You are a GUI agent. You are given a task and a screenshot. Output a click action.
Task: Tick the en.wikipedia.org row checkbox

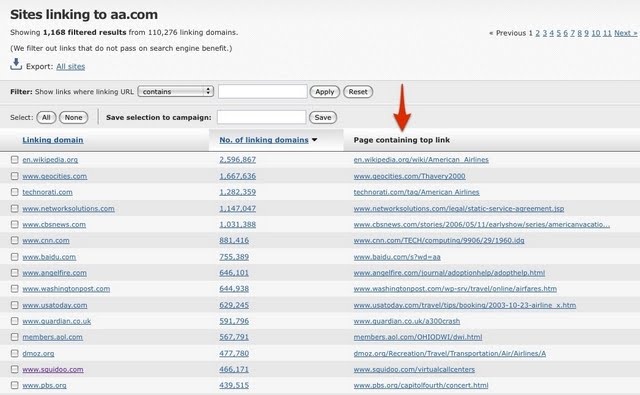tap(15, 160)
